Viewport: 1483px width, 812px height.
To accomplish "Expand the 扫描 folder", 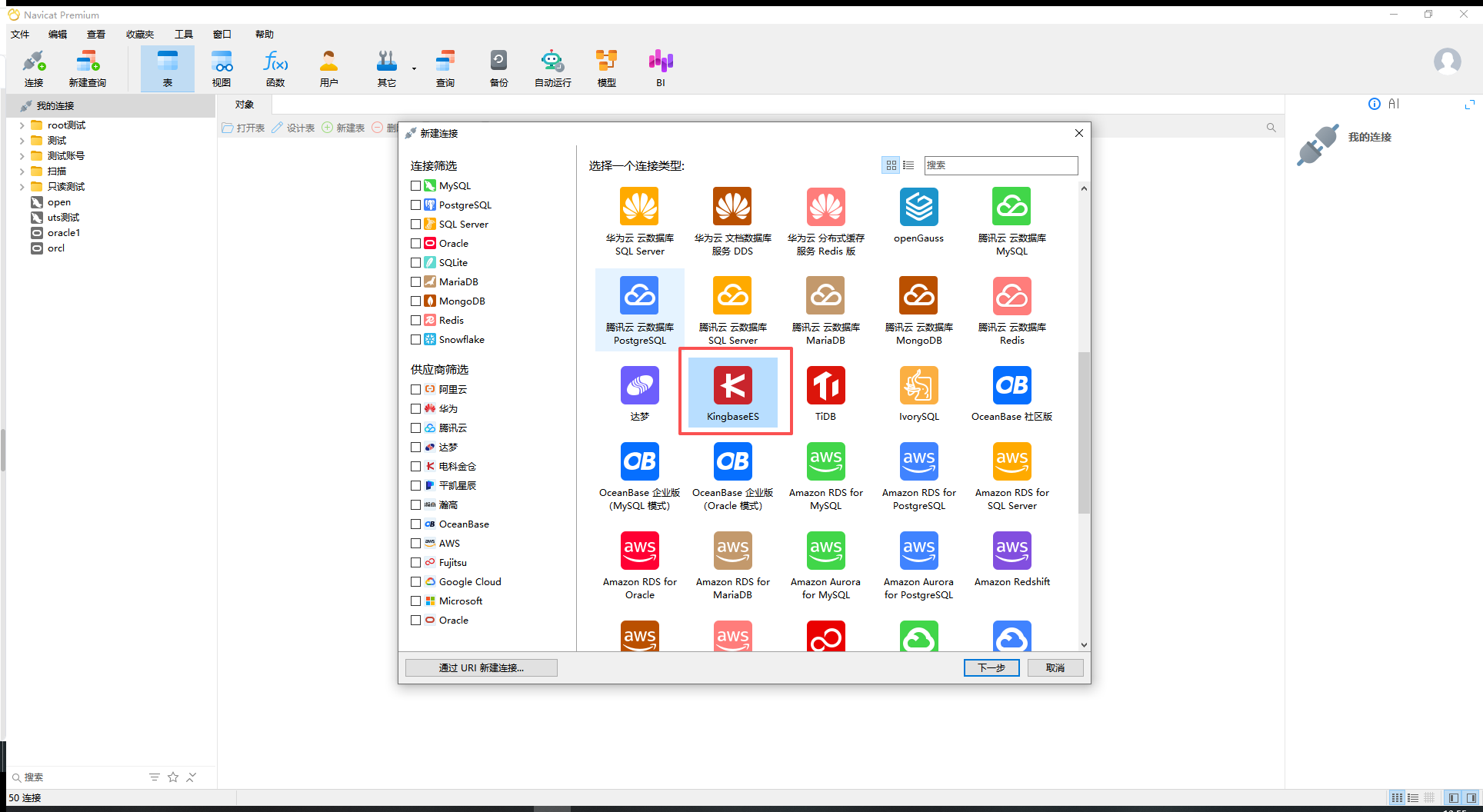I will 22,171.
